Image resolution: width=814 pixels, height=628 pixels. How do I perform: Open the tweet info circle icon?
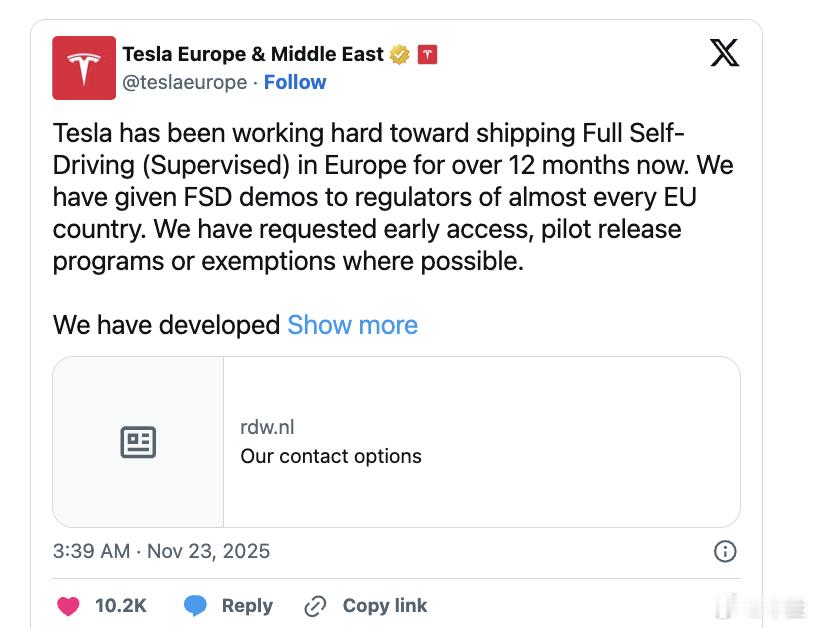pyautogui.click(x=725, y=551)
